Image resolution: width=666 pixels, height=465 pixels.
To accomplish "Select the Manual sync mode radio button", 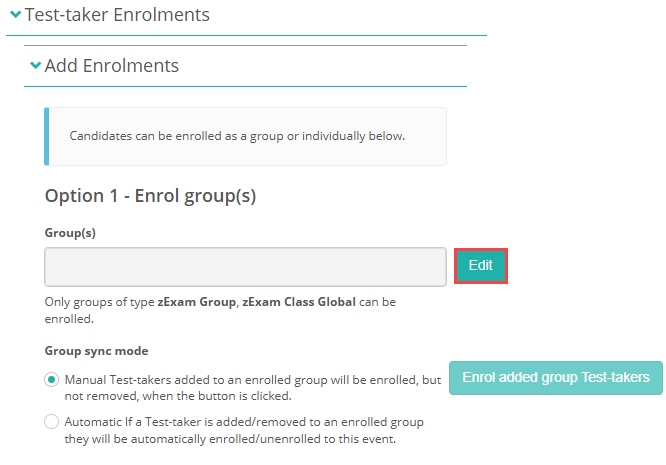I will (52, 380).
